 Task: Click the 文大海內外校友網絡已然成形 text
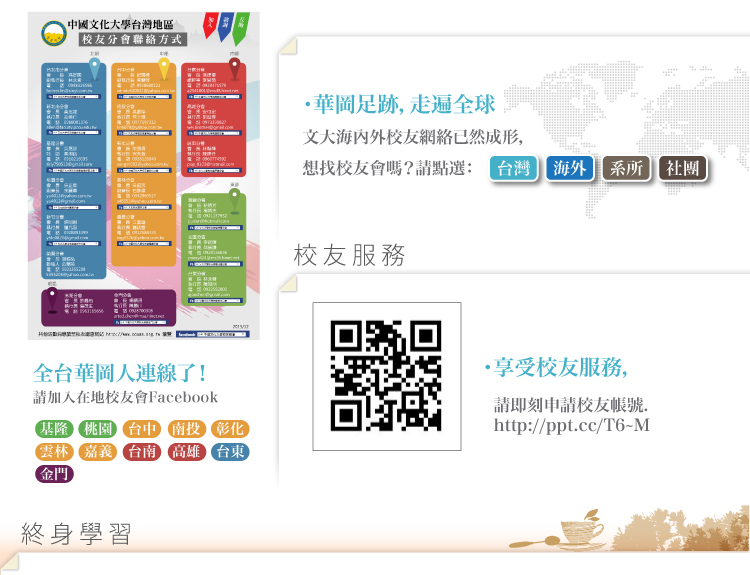tap(413, 137)
